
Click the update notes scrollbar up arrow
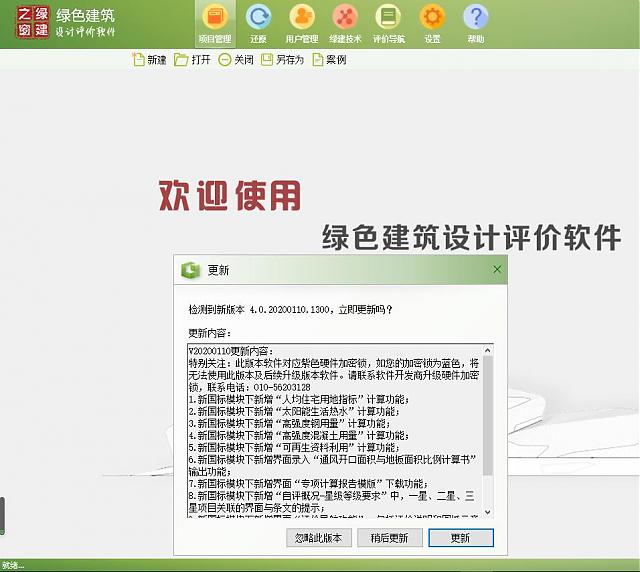coord(488,350)
